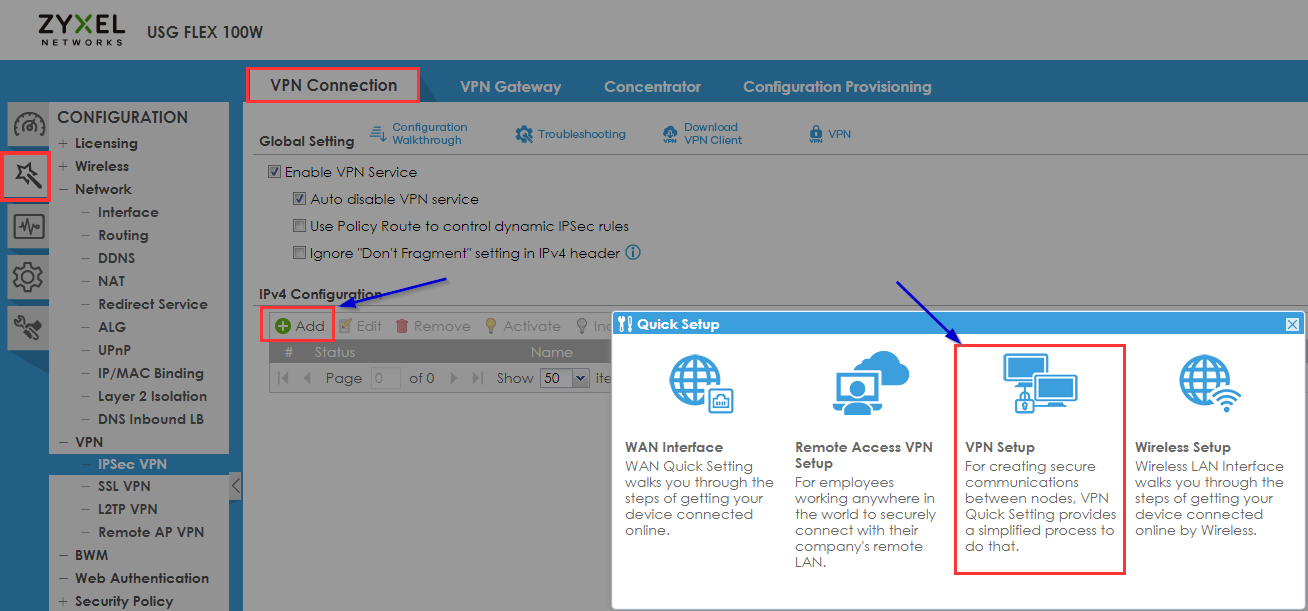The height and width of the screenshot is (611, 1308).
Task: Click the Page number input field
Action: pyautogui.click(x=384, y=378)
